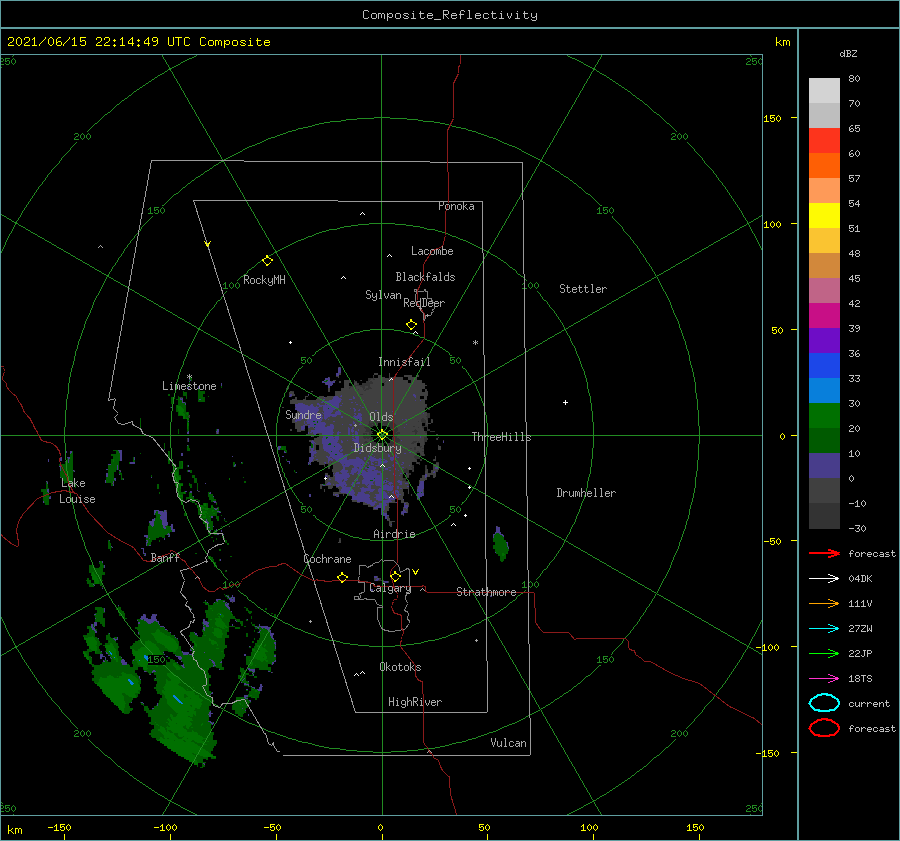900x841 pixels.
Task: Click the white plus marker north of Drumheller
Action: coord(565,402)
